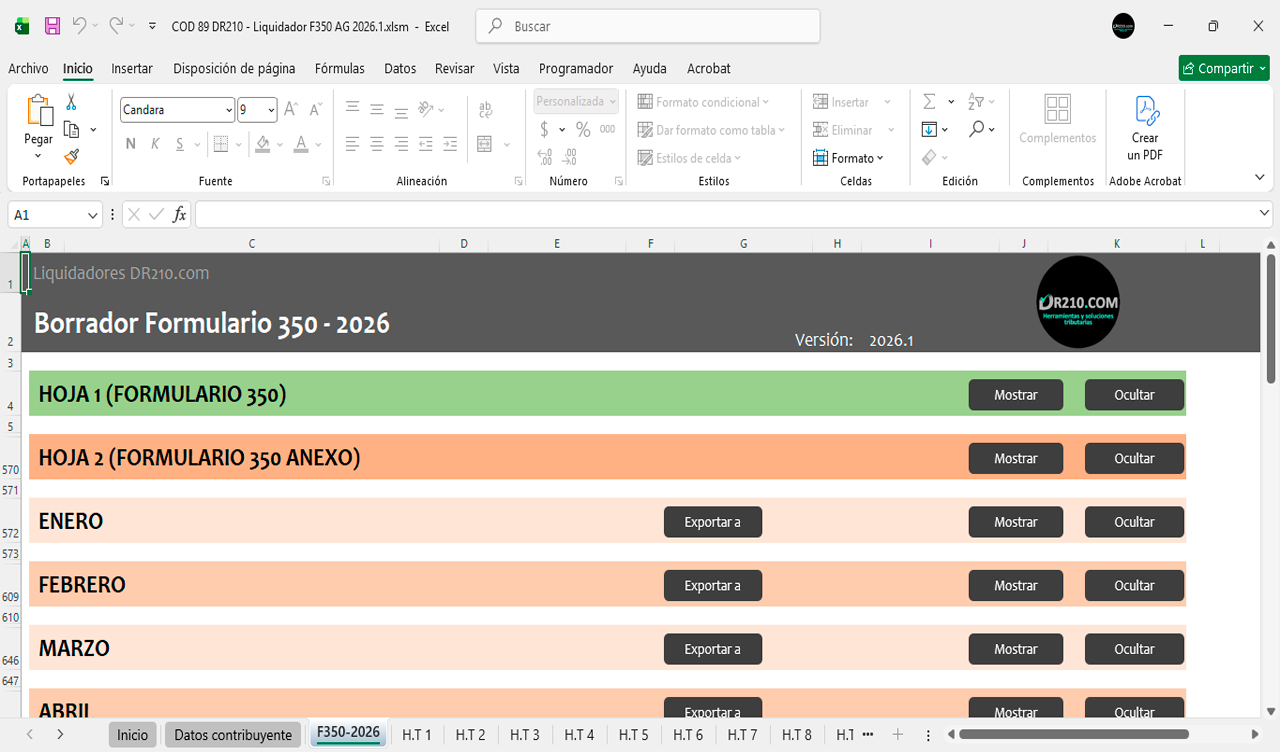Collapse the ribbon using chevron arrow
The width and height of the screenshot is (1280, 753).
click(1259, 177)
